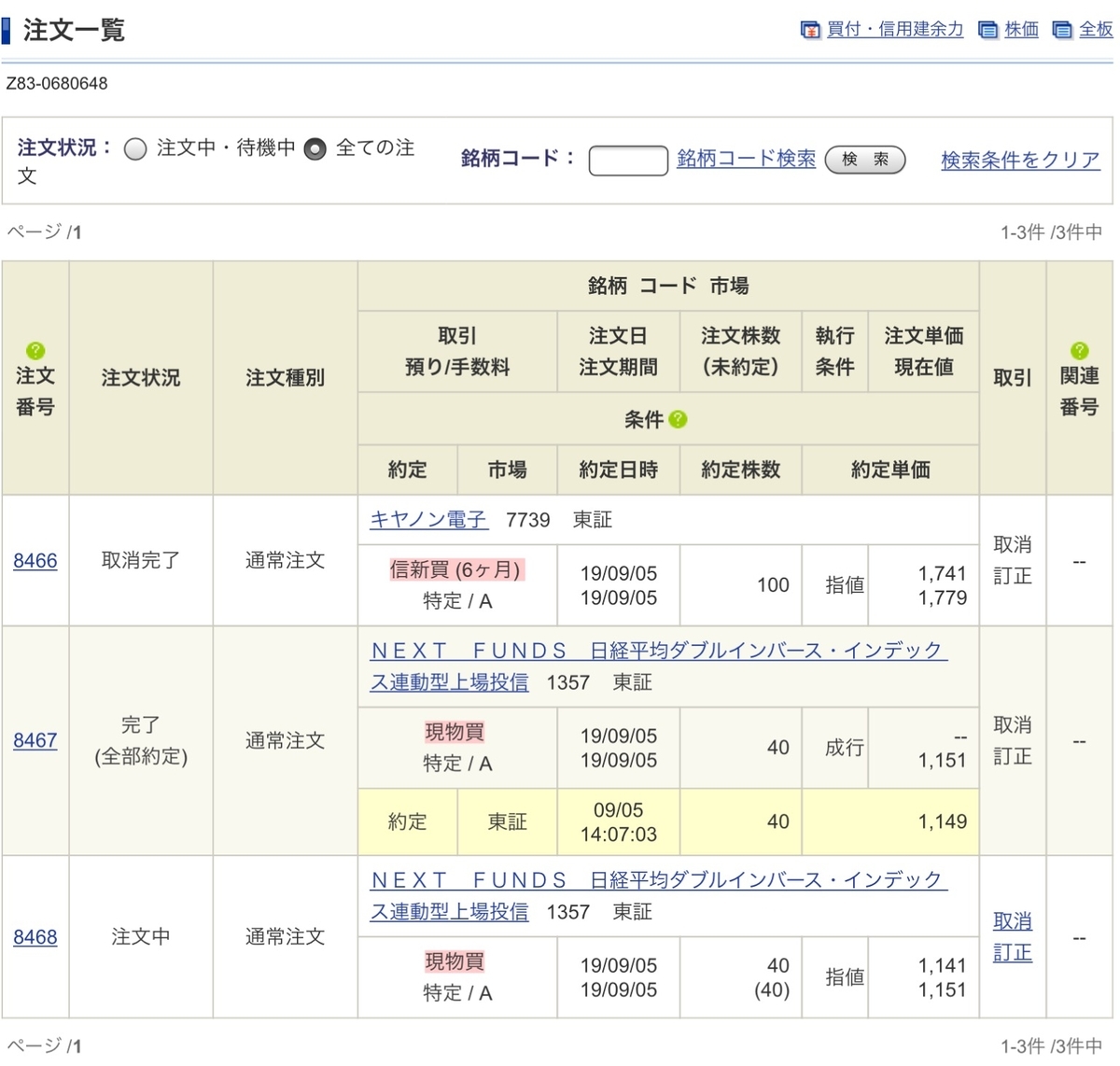Viewport: 1120px width, 1066px height.
Task: Click 注文種別 column header
Action: [286, 378]
